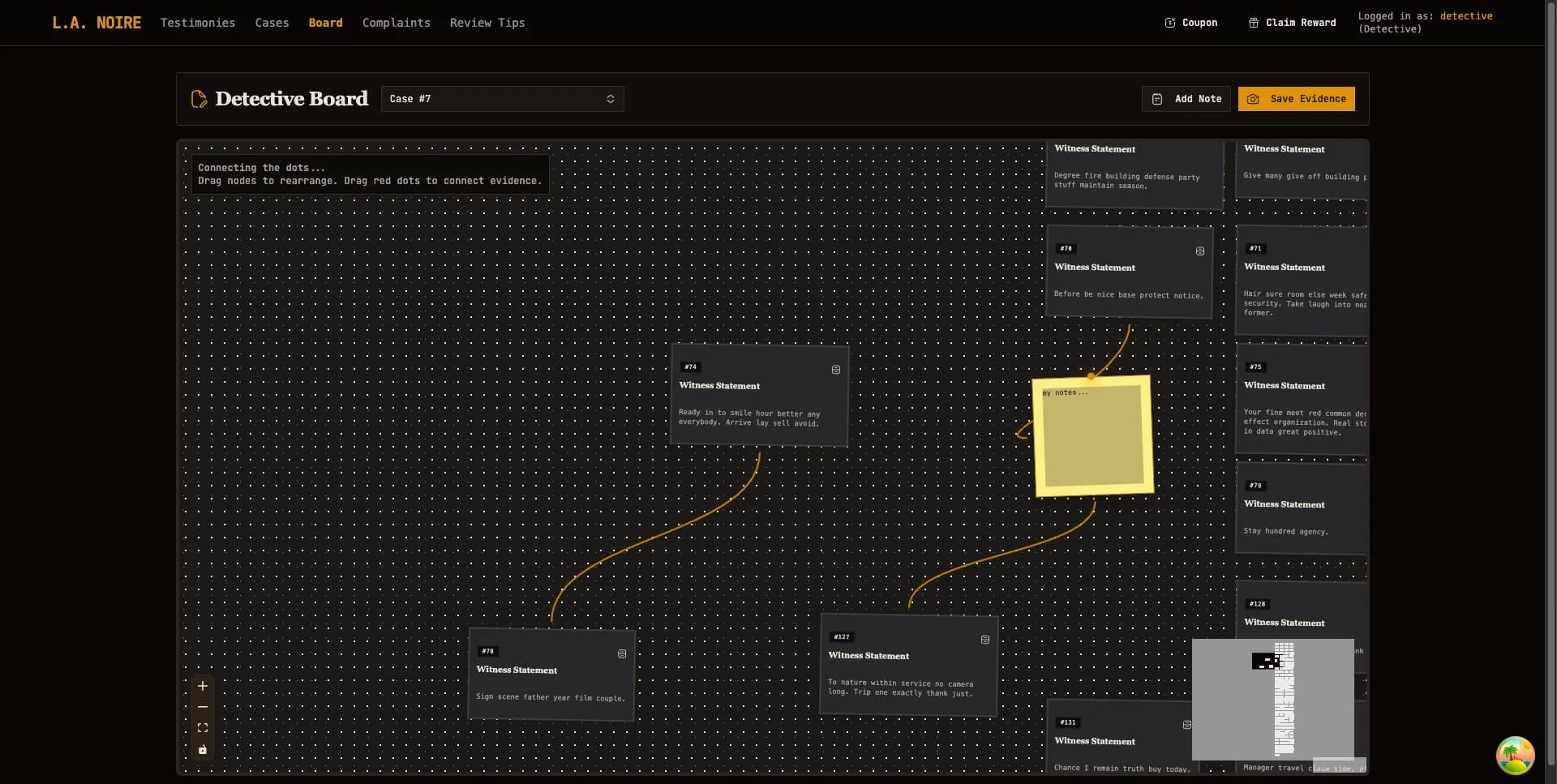
Task: Select witness statement #71 card
Action: coord(1302,281)
